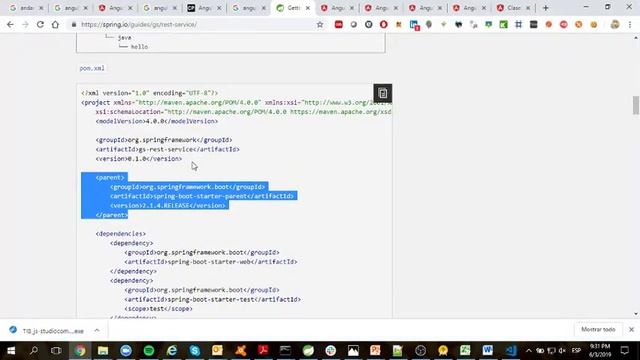The image size is (640, 360).
Task: Open the Command Prompt taskbar icon
Action: (285, 351)
